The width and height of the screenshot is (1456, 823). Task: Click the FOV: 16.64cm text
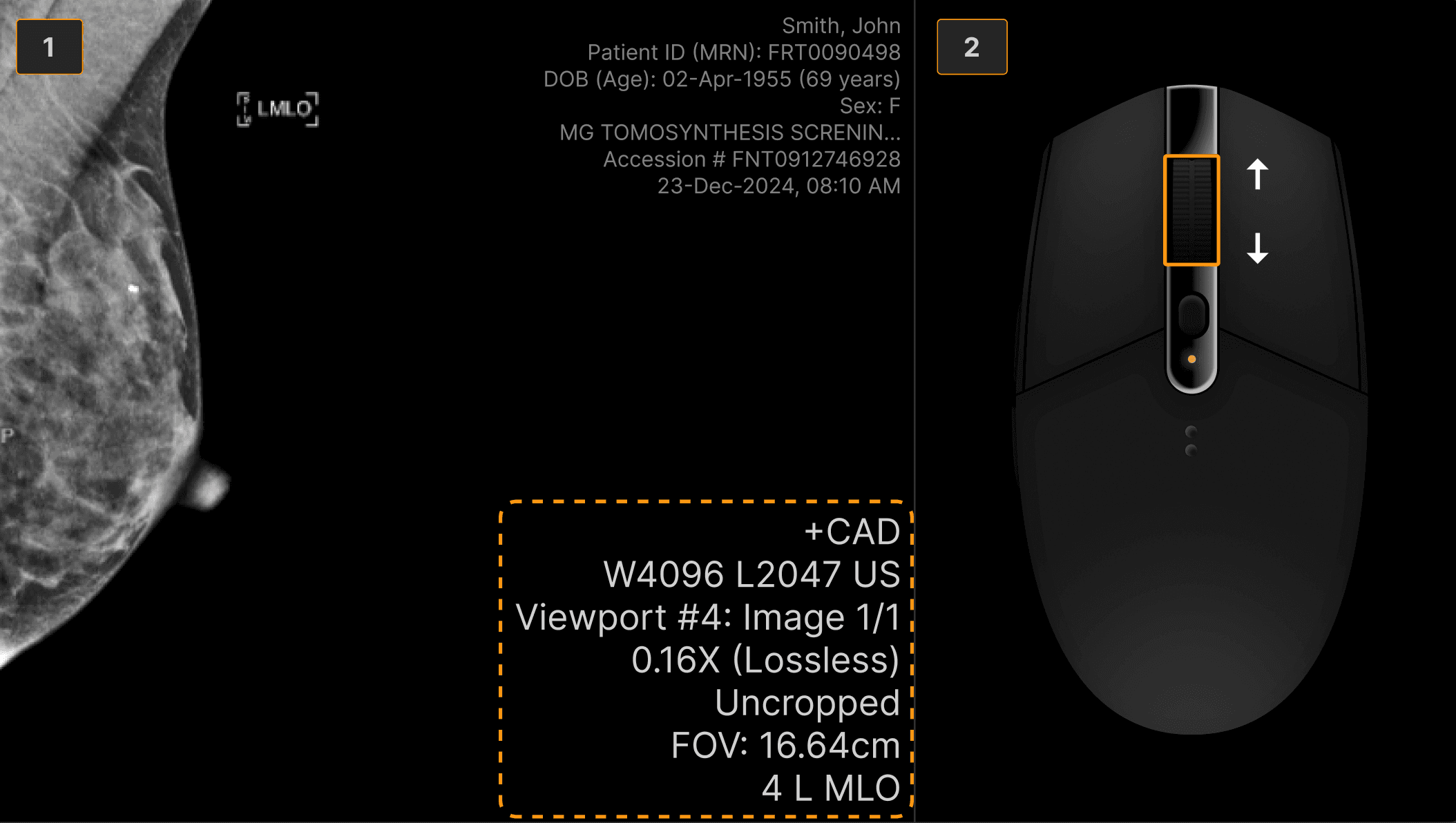click(x=786, y=746)
